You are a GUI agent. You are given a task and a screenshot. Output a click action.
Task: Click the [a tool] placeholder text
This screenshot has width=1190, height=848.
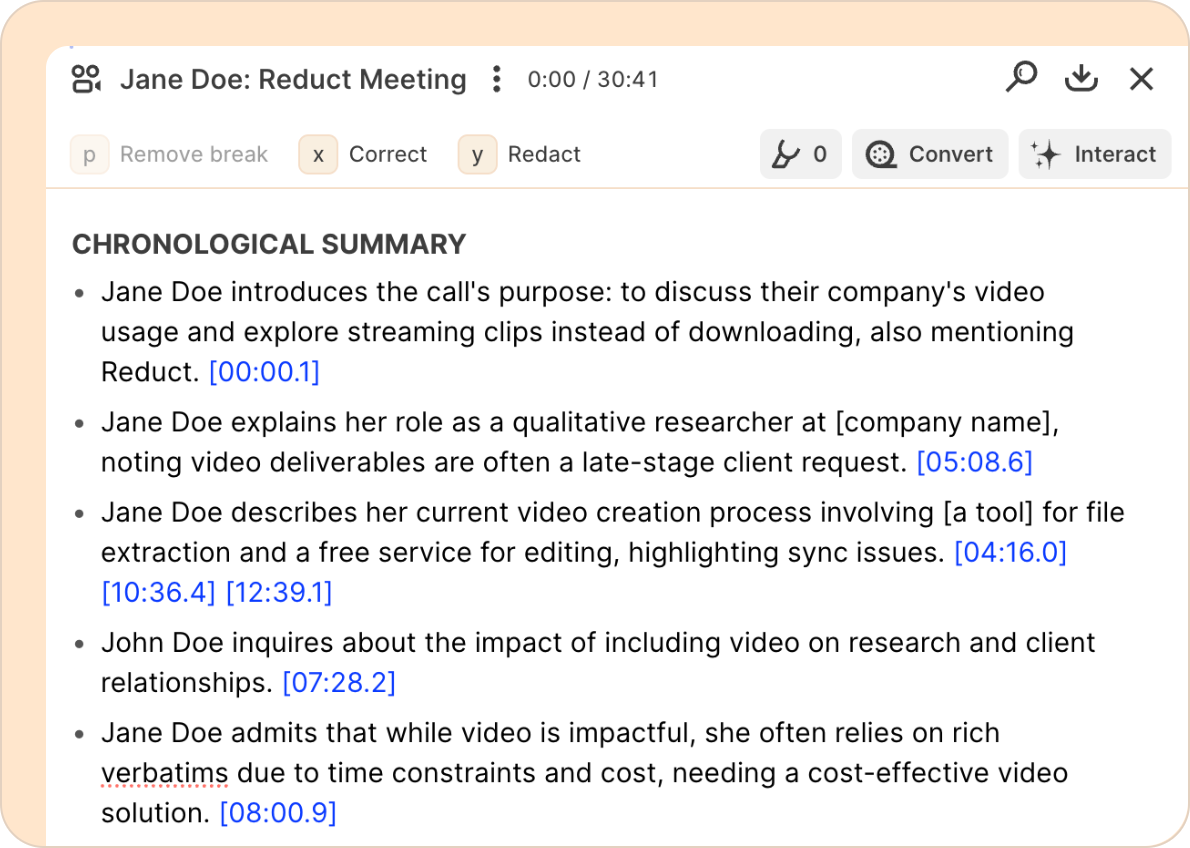pyautogui.click(x=988, y=512)
